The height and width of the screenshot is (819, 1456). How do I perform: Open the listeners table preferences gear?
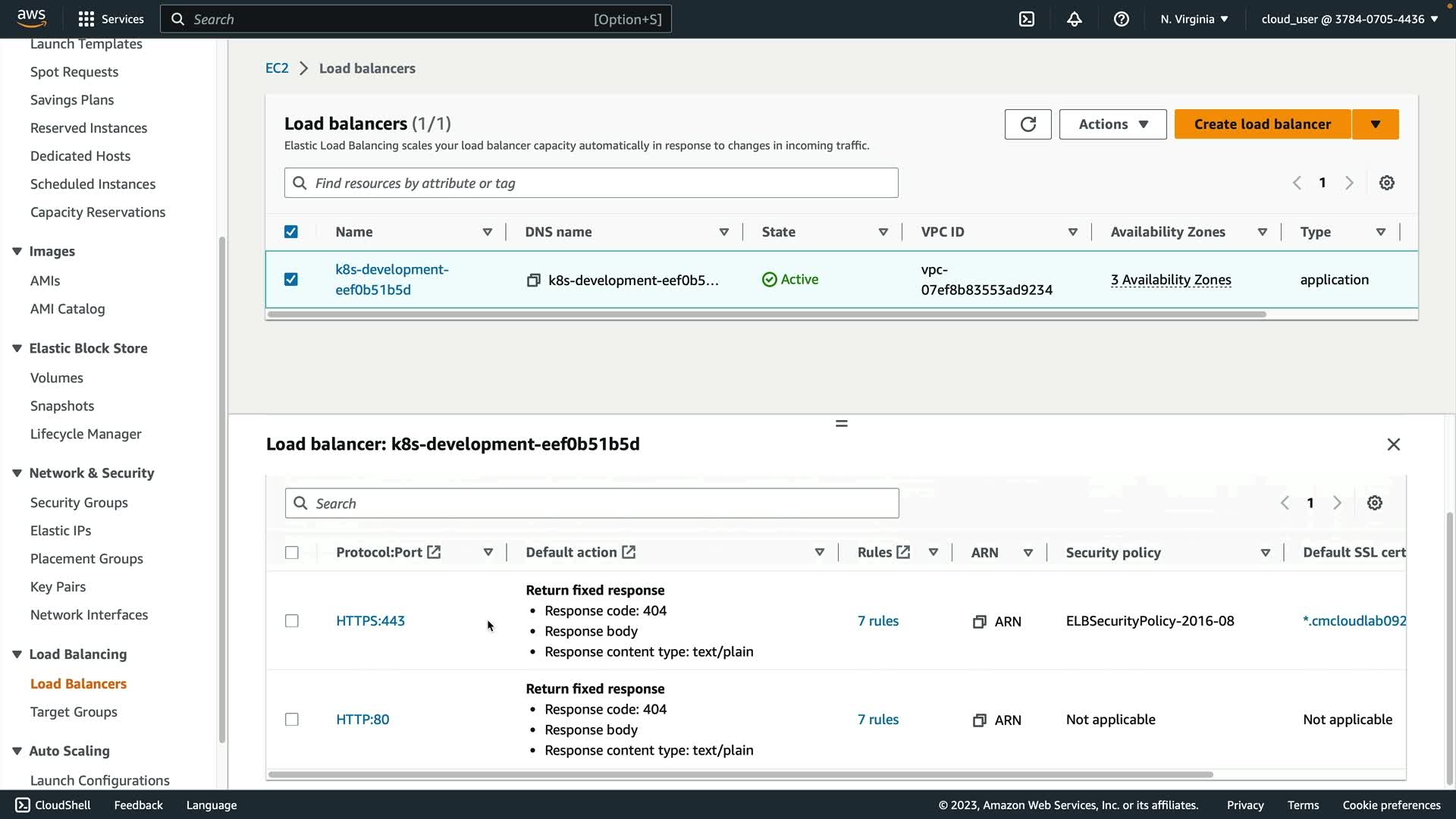click(1374, 504)
